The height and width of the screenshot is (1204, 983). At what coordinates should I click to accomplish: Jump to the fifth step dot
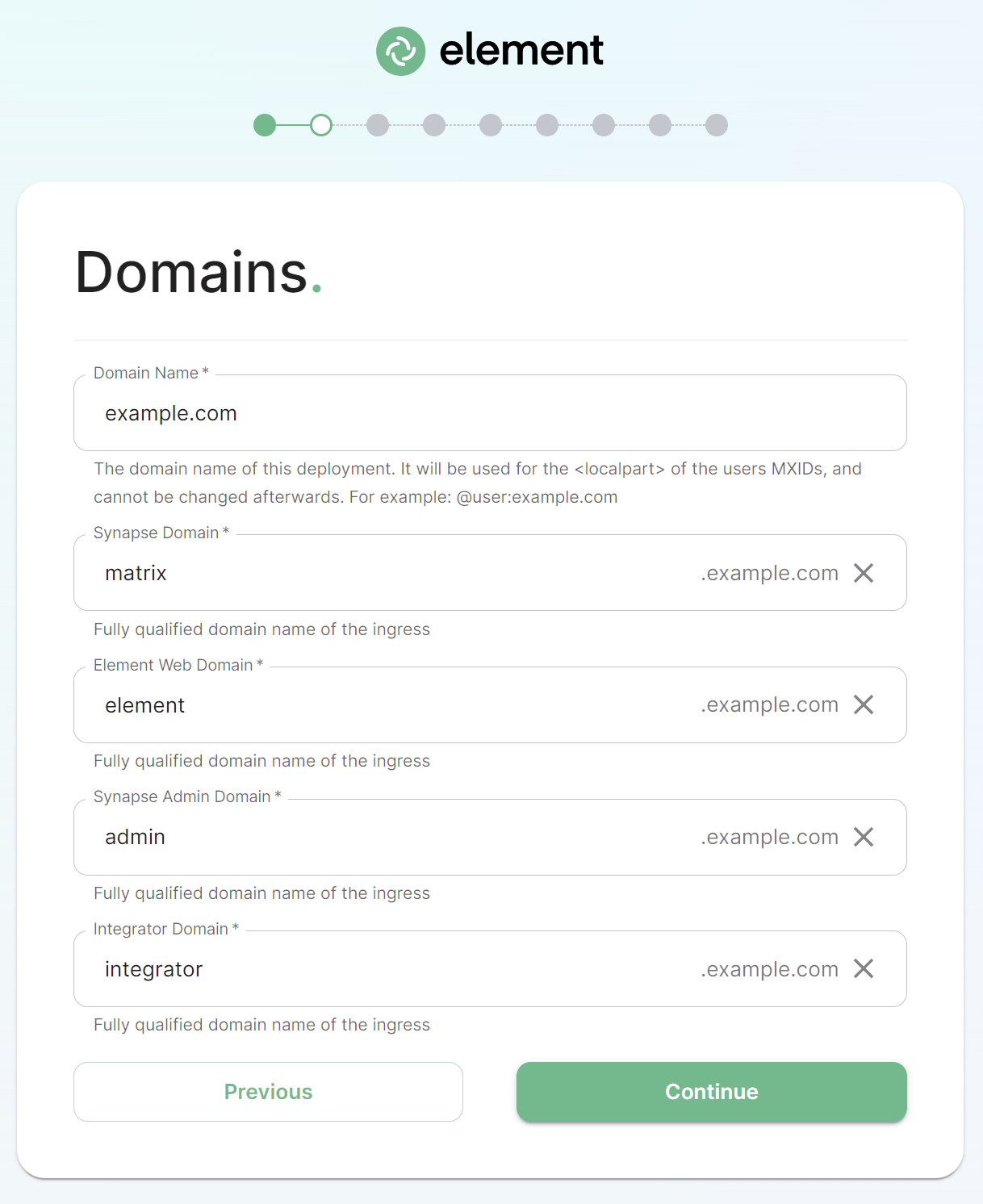pyautogui.click(x=491, y=125)
